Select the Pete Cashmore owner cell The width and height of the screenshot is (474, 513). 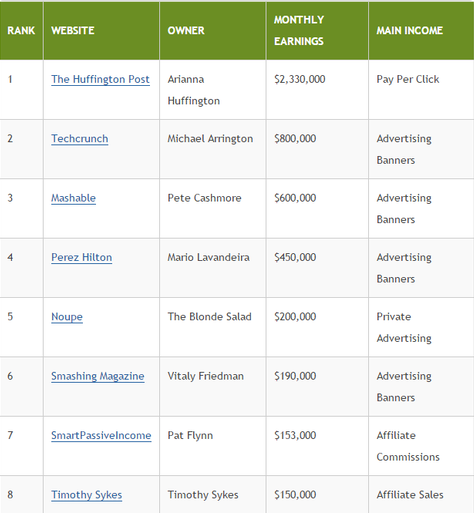(x=213, y=208)
